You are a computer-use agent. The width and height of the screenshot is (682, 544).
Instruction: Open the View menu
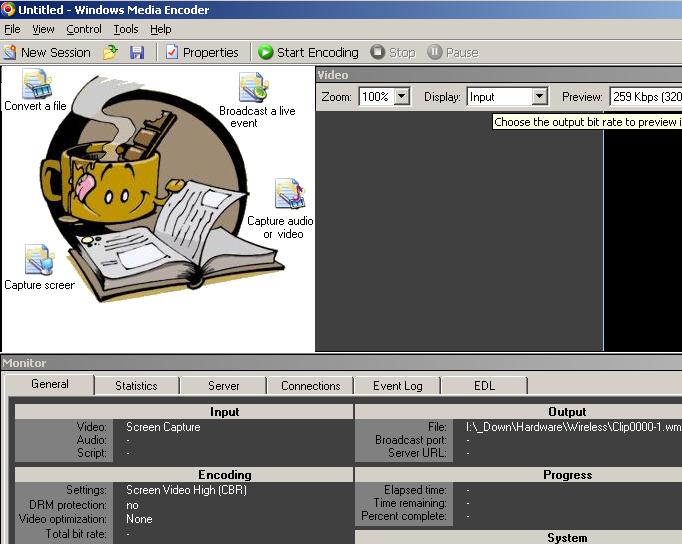coord(43,29)
